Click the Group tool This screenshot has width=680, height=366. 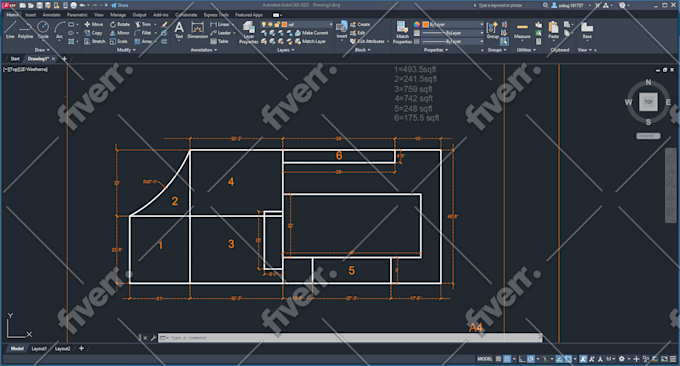492,30
